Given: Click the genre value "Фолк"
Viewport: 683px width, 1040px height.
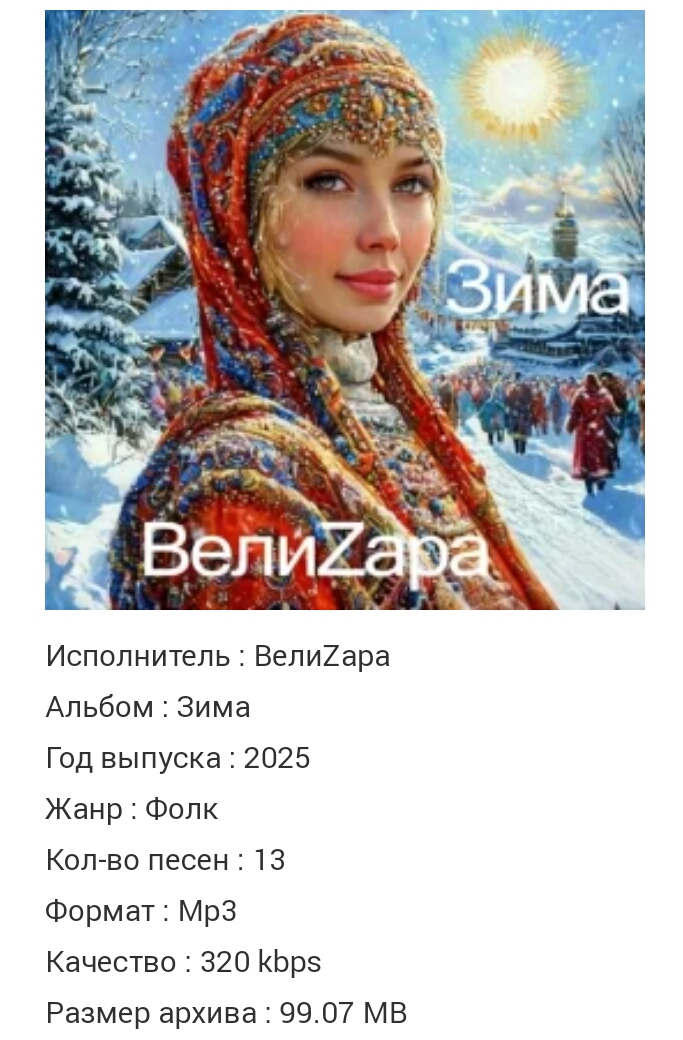Looking at the screenshot, I should pyautogui.click(x=181, y=809).
